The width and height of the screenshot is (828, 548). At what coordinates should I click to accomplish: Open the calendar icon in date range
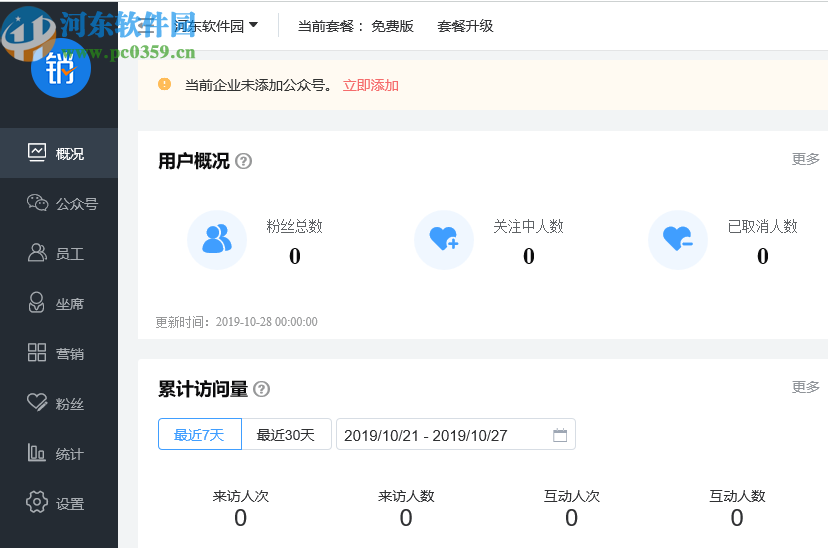coord(560,435)
